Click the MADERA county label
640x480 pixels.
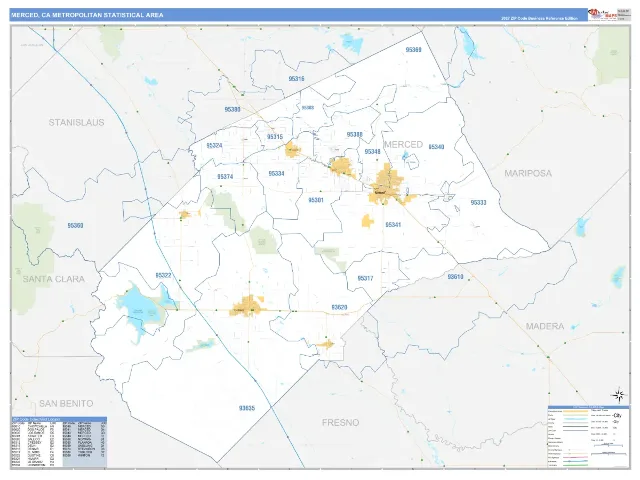[545, 327]
